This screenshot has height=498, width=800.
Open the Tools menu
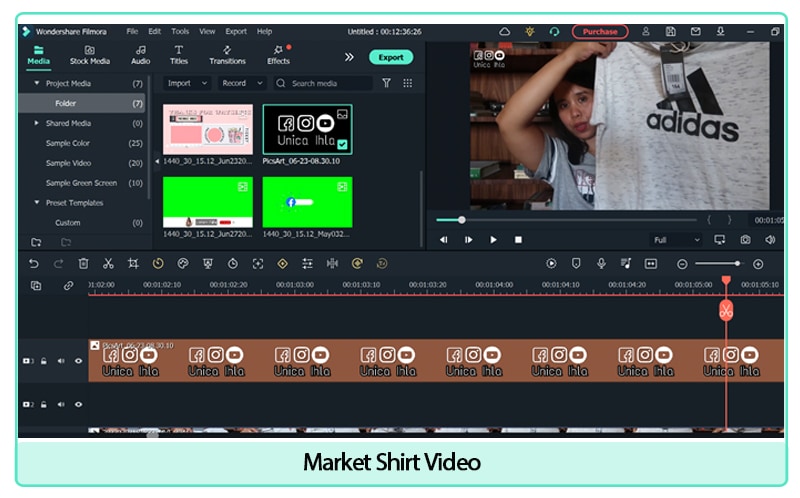coord(180,32)
